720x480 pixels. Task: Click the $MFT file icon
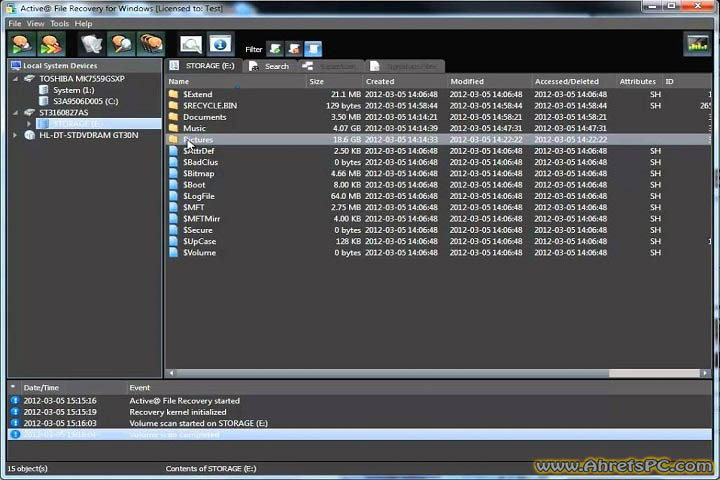click(x=173, y=207)
